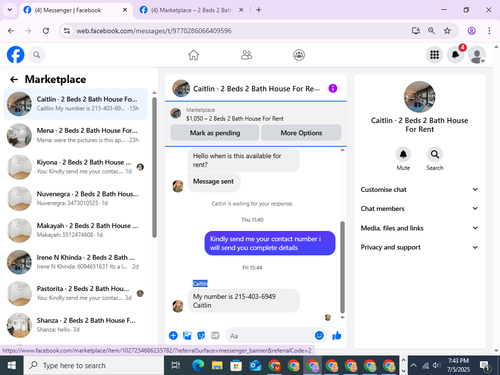The height and width of the screenshot is (375, 500).
Task: Open the Shanza conversation
Action: [76, 325]
